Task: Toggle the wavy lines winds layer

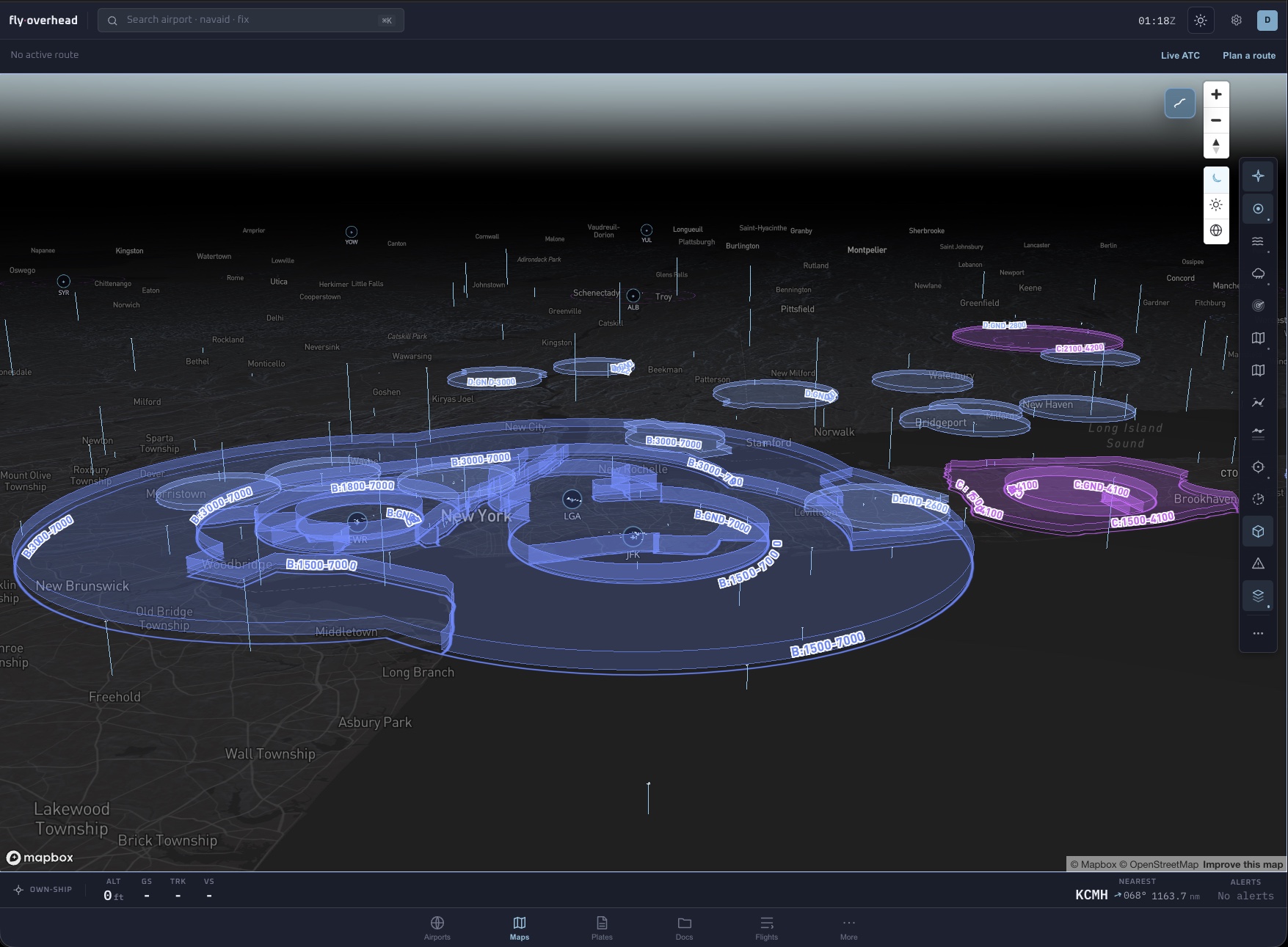Action: point(1258,241)
